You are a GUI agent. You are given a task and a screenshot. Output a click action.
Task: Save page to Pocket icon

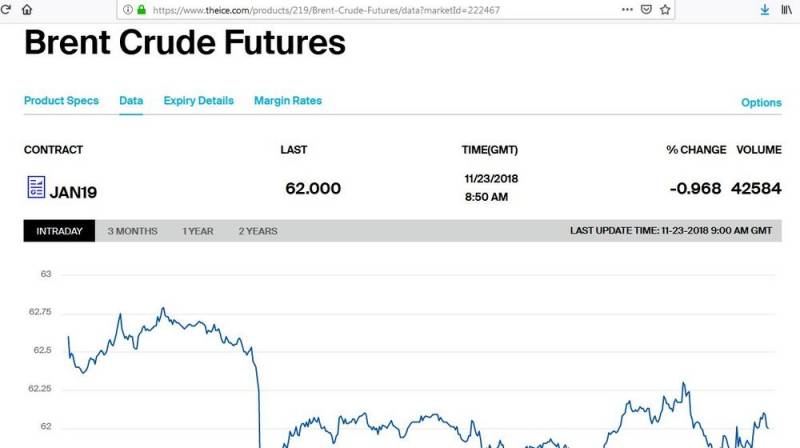[646, 9]
